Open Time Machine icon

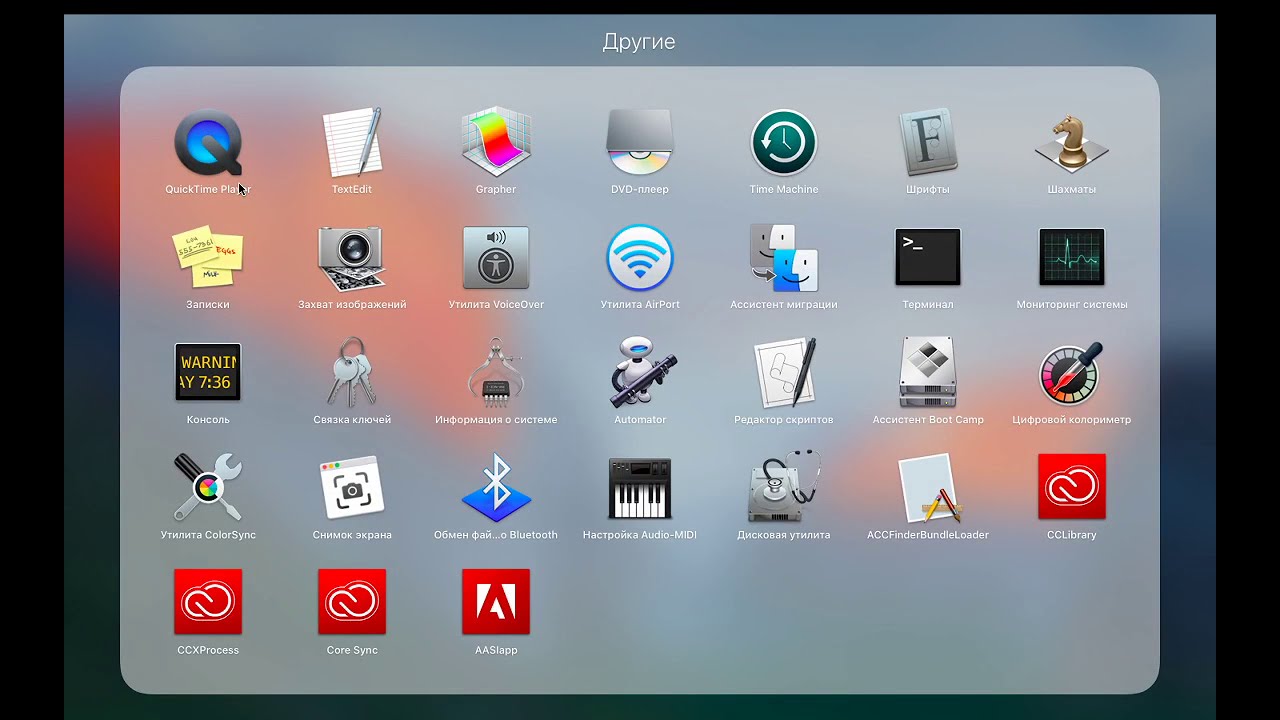784,143
